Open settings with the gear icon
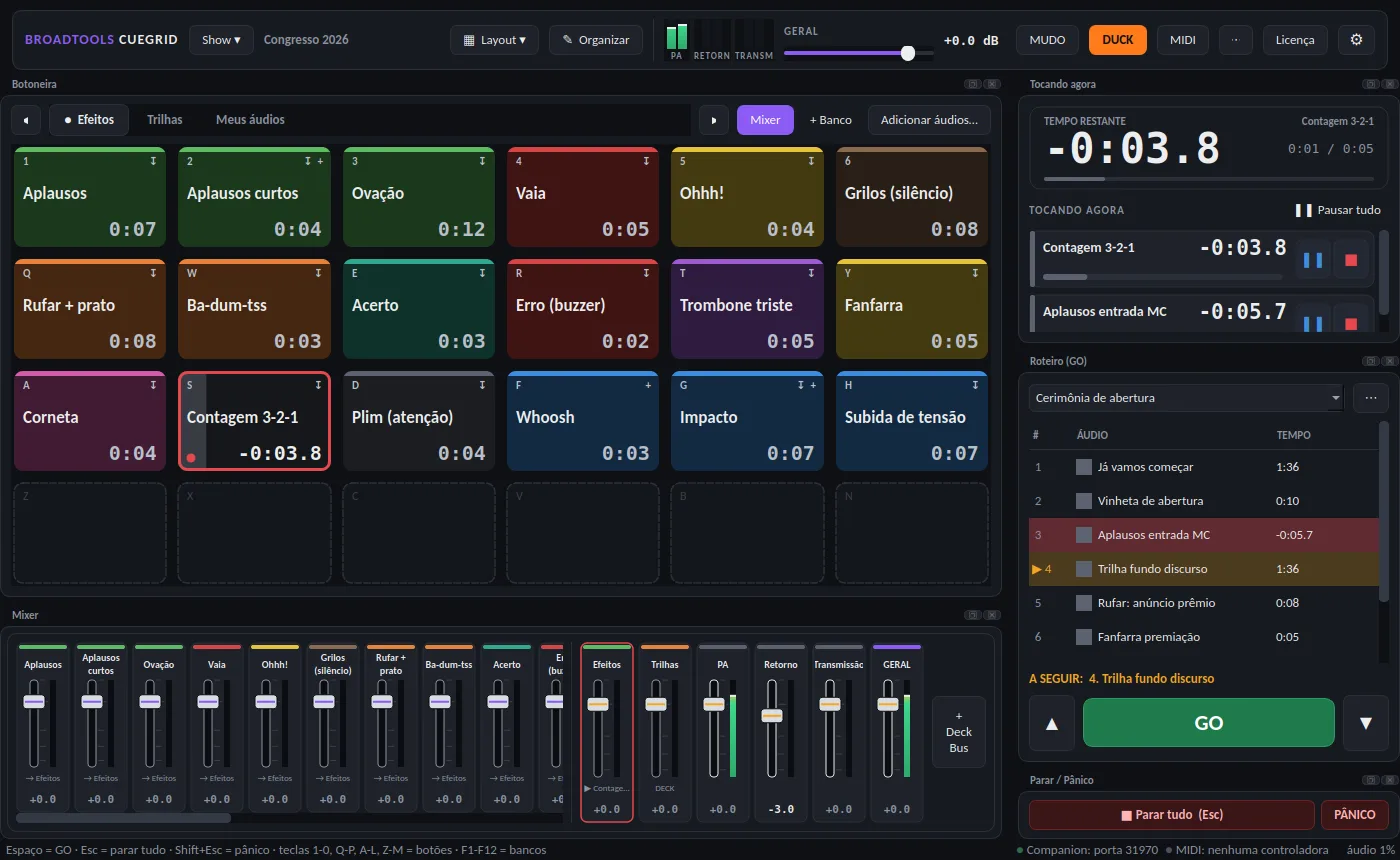This screenshot has height=860, width=1400. pyautogui.click(x=1356, y=40)
